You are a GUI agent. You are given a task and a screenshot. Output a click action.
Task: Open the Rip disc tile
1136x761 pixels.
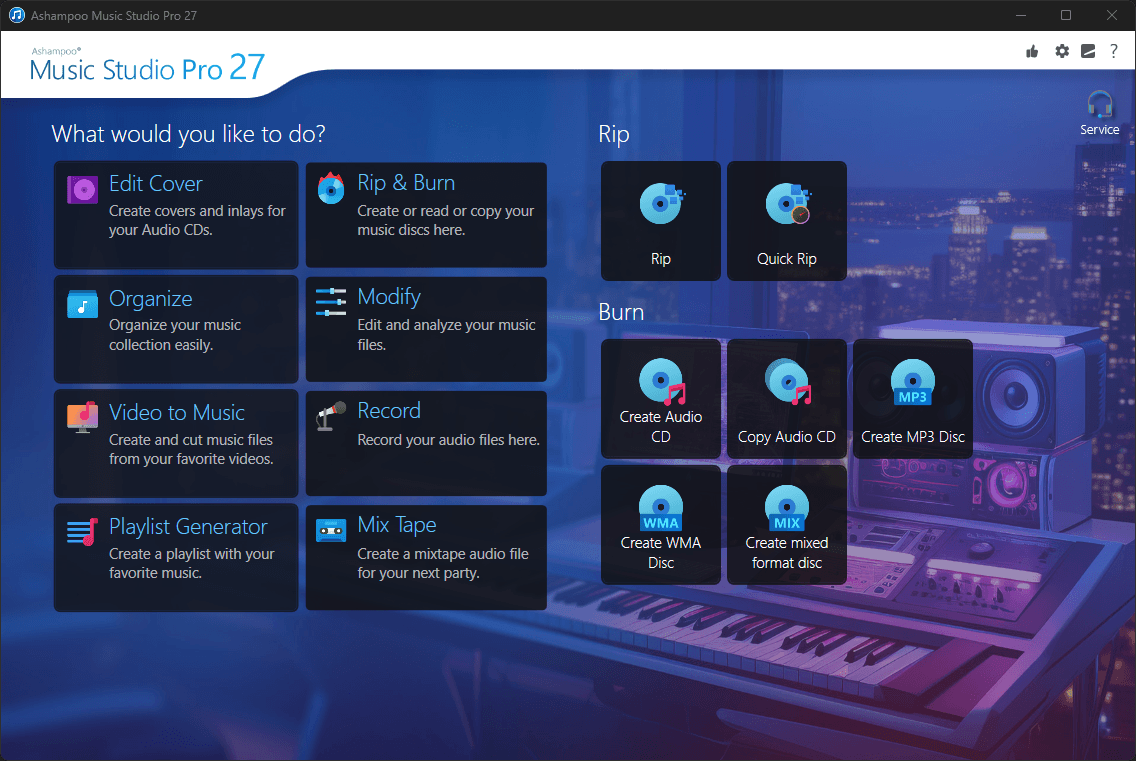click(661, 221)
